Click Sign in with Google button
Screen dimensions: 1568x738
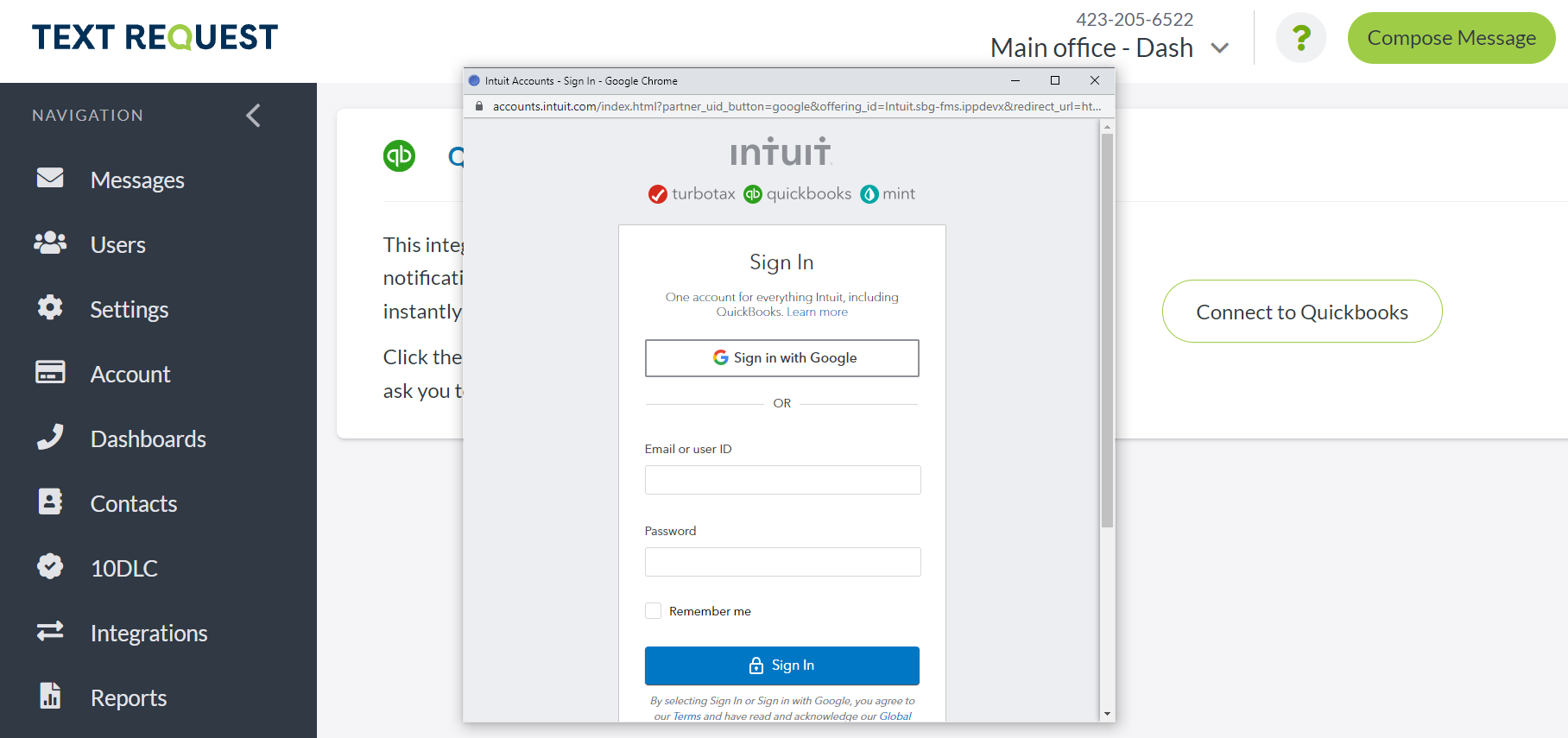tap(782, 358)
